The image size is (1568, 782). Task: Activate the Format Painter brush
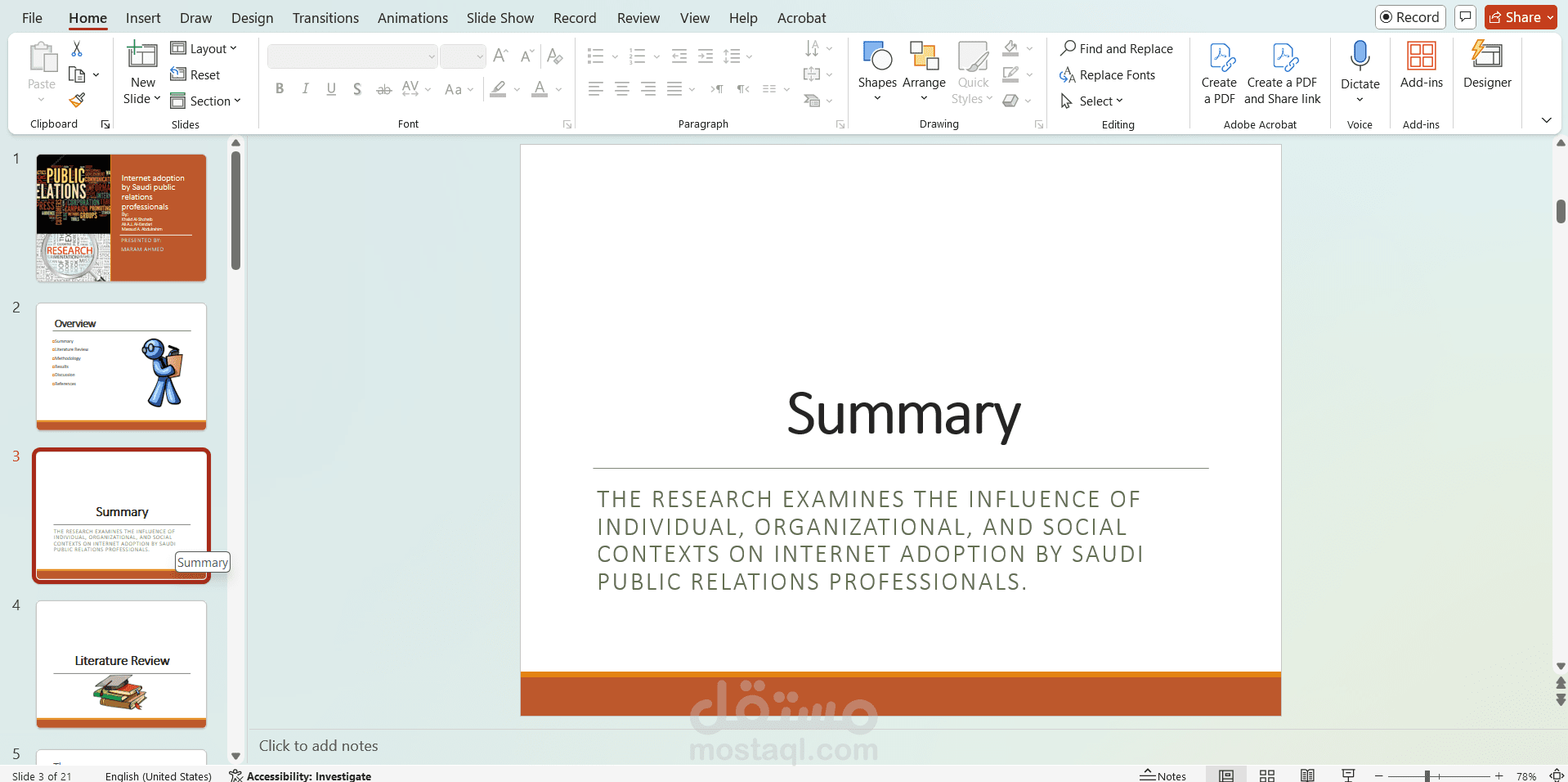(x=77, y=101)
